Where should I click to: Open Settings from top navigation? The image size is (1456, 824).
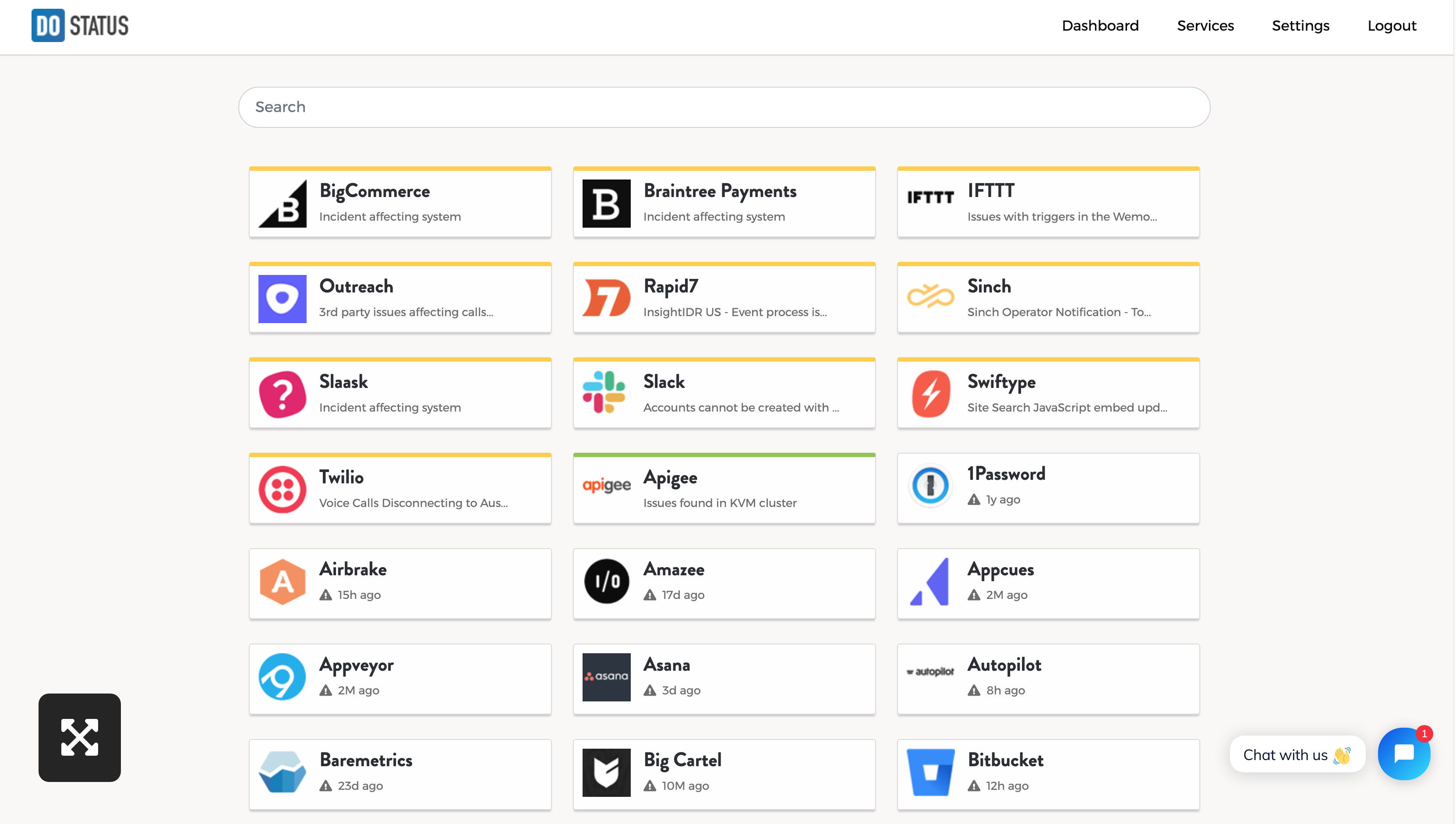click(1300, 25)
